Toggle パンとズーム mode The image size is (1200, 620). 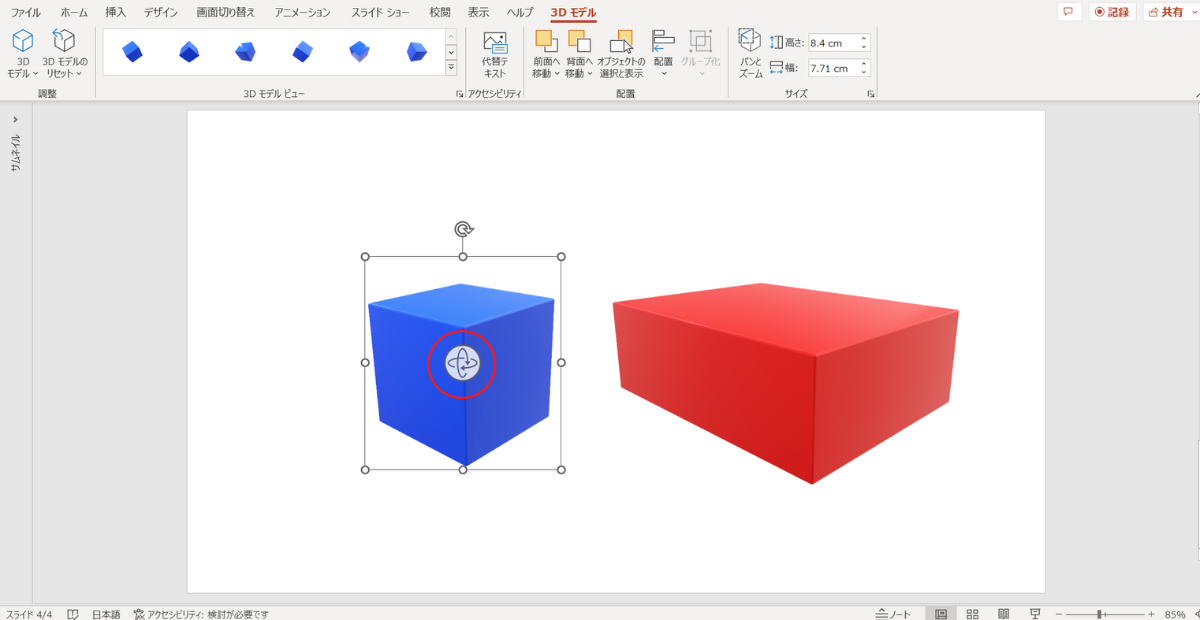[x=750, y=55]
